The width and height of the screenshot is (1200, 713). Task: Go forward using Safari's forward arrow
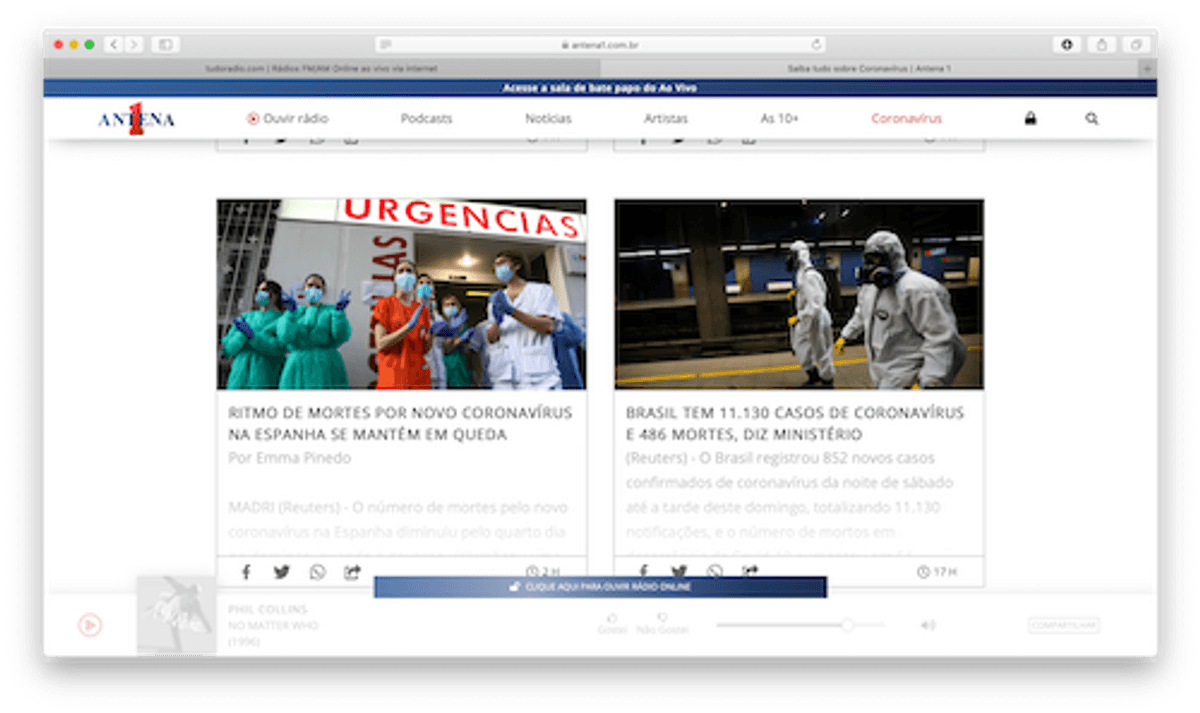pyautogui.click(x=134, y=45)
